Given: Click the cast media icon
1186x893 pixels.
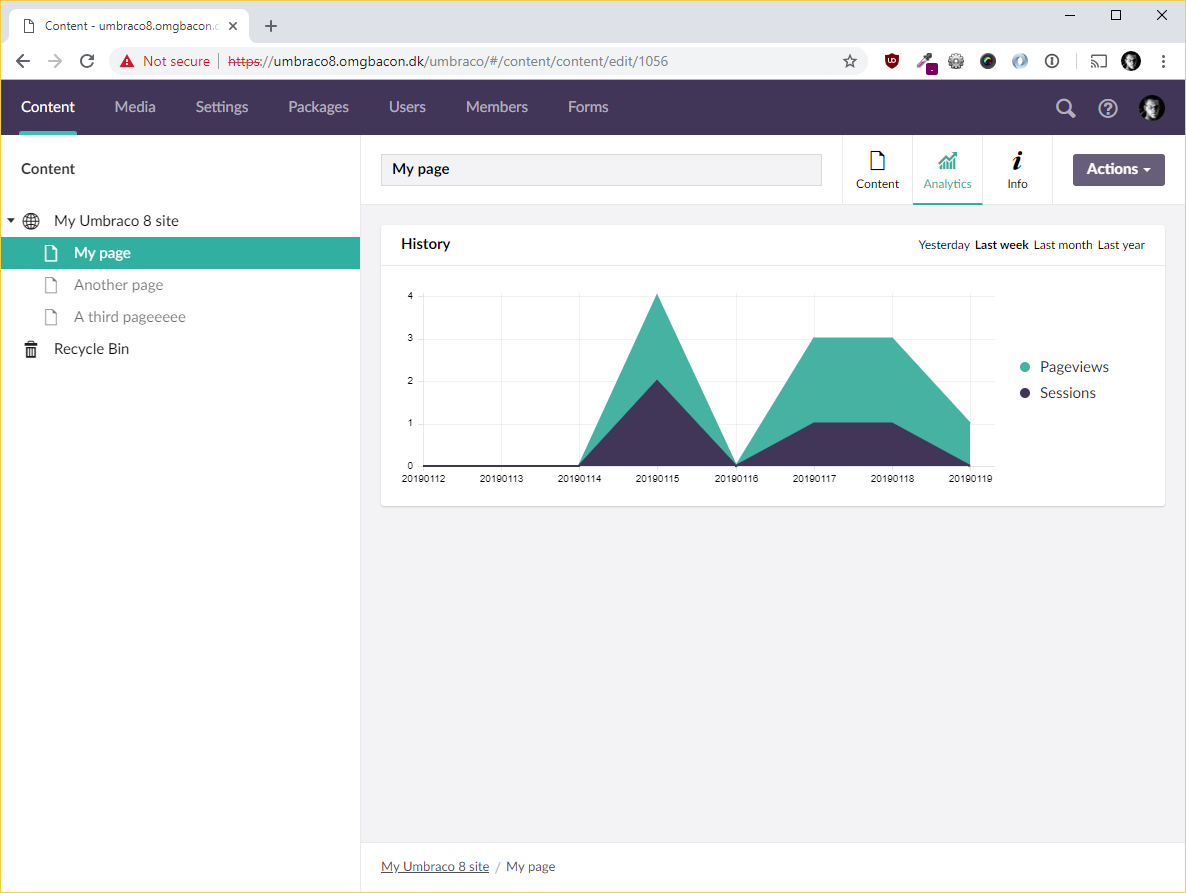Looking at the screenshot, I should (1098, 61).
